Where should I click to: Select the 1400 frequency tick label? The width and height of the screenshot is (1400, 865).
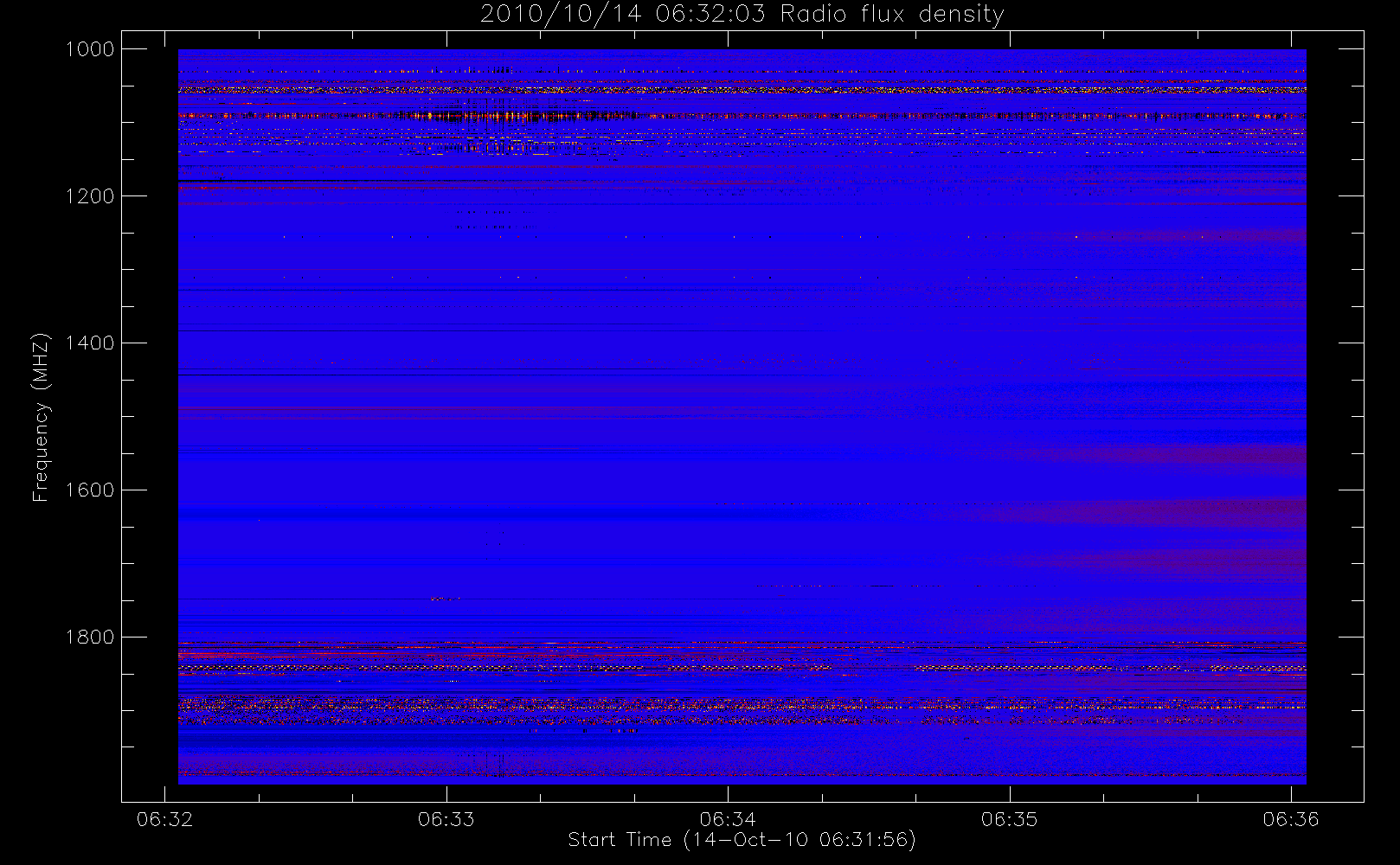click(90, 343)
